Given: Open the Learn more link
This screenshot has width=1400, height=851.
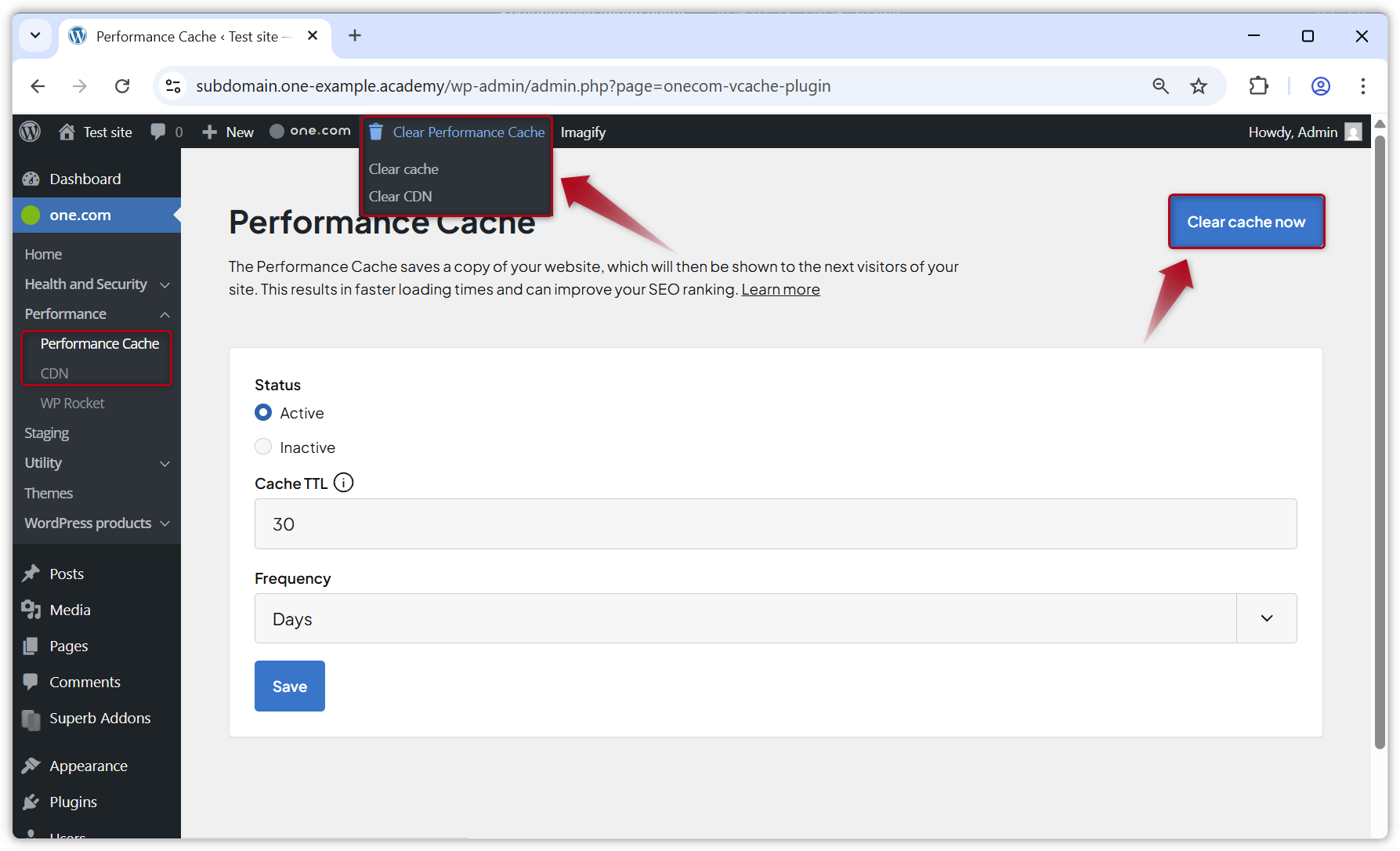Looking at the screenshot, I should pyautogui.click(x=780, y=289).
